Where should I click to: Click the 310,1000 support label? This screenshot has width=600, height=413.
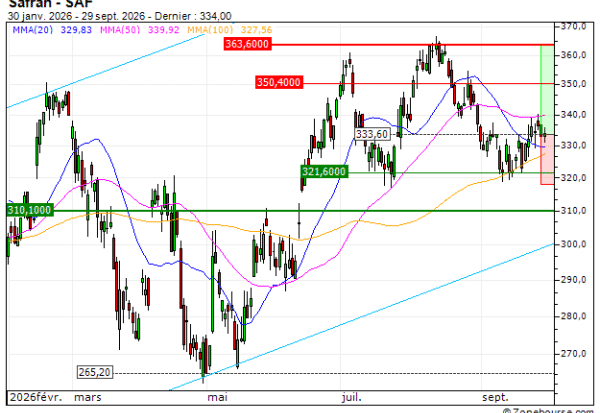click(29, 210)
